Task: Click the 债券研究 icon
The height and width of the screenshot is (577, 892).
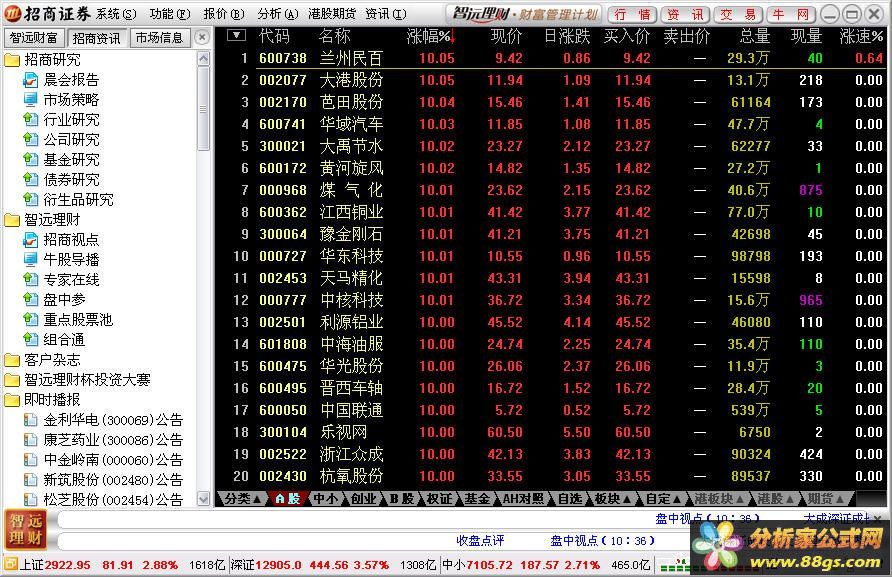Action: pyautogui.click(x=30, y=179)
